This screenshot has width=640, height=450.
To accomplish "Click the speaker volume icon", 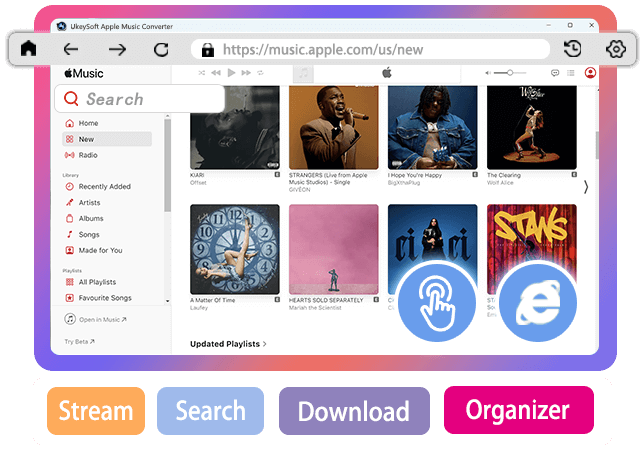I will 488,73.
